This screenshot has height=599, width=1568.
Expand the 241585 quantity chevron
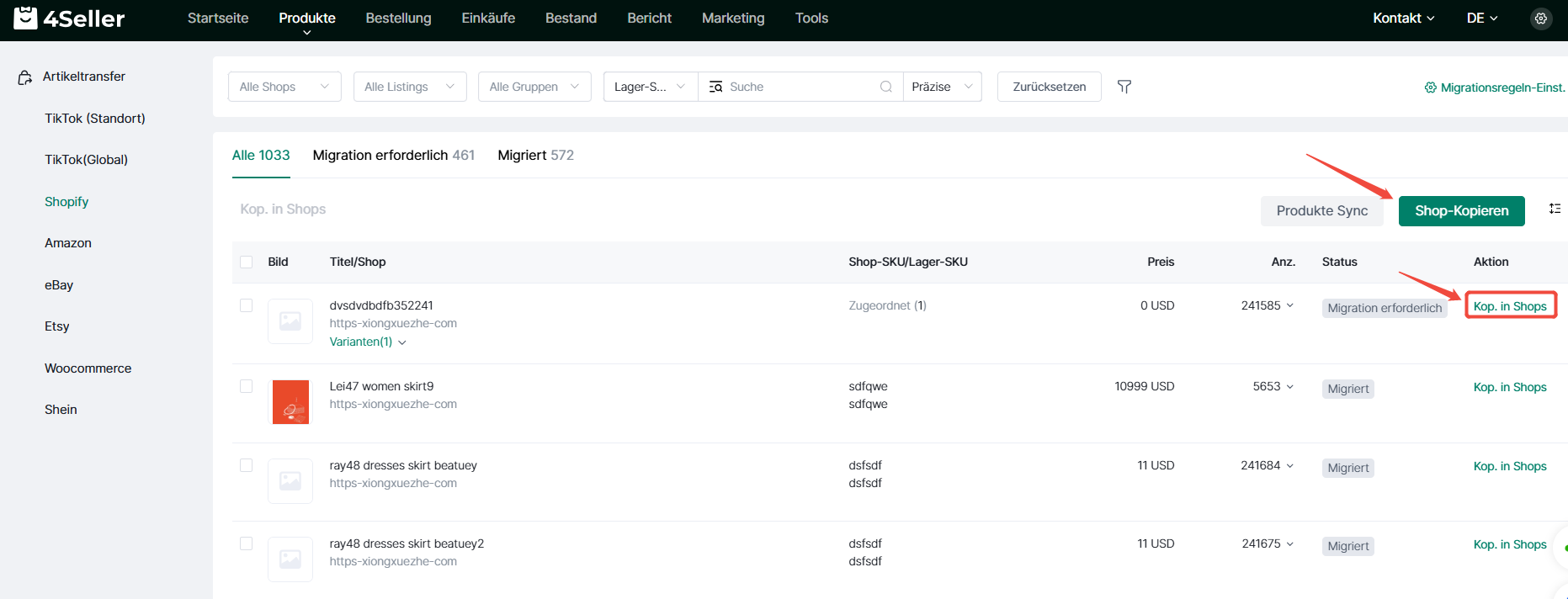pyautogui.click(x=1289, y=305)
